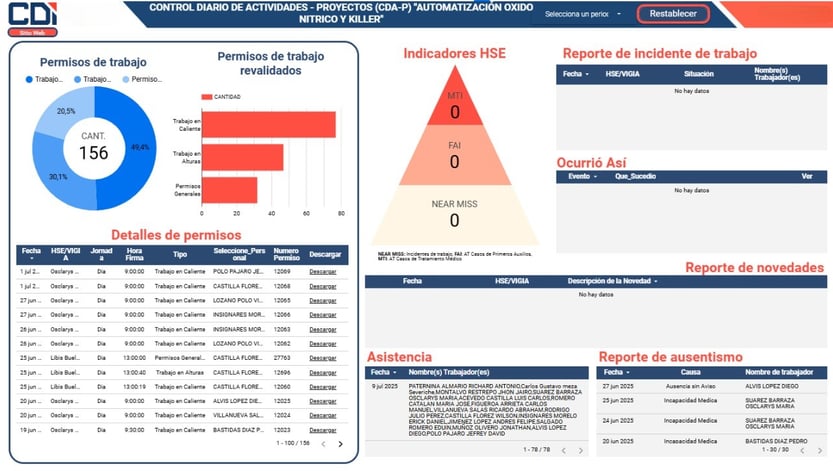This screenshot has width=833, height=471.
Task: Go to previous page of Detalles de permisos
Action: pyautogui.click(x=323, y=444)
